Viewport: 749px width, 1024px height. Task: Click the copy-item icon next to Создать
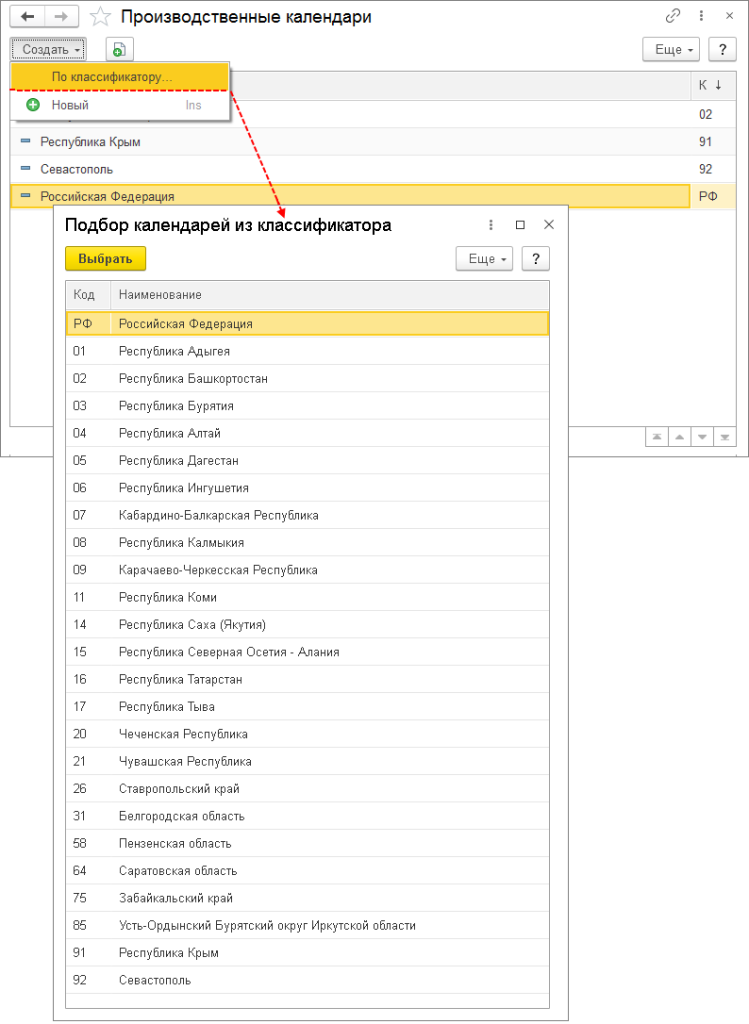(x=119, y=49)
